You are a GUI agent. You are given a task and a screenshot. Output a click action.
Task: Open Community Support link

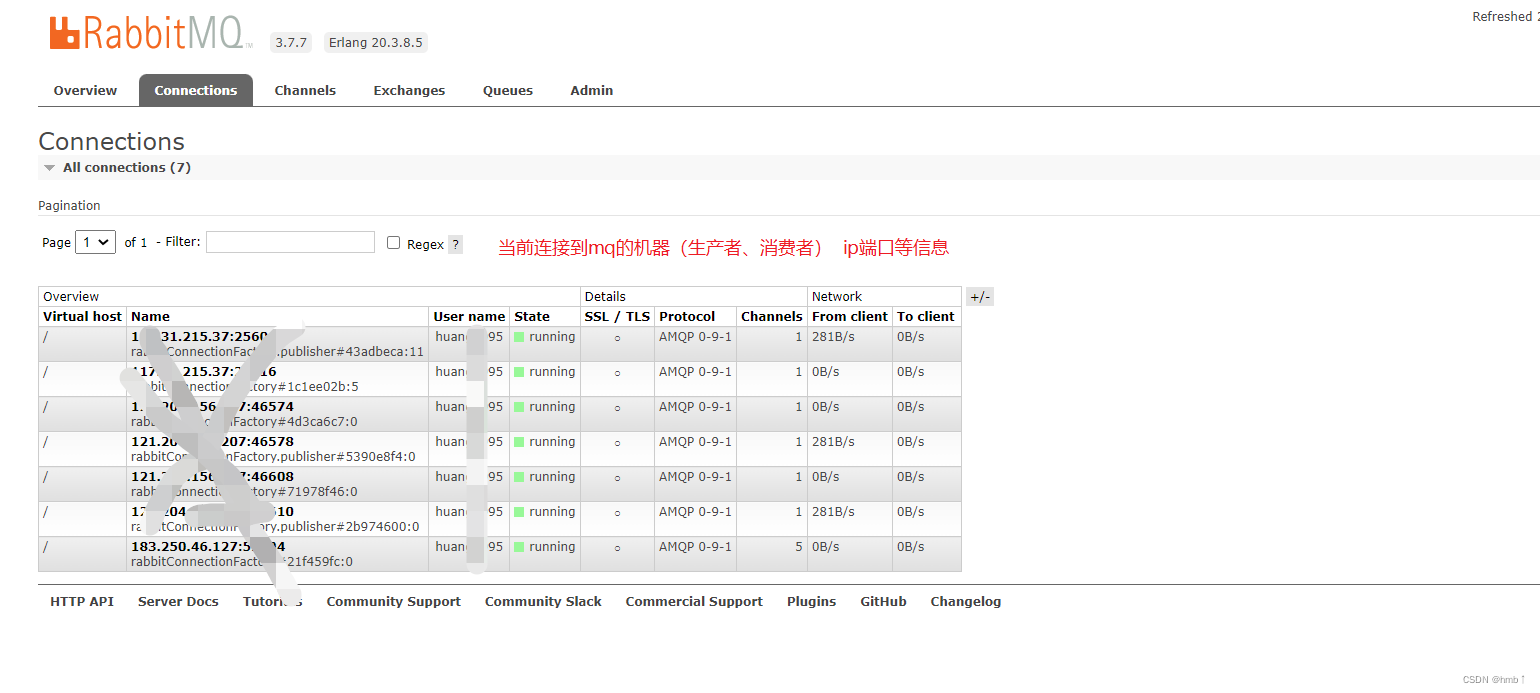pos(393,601)
